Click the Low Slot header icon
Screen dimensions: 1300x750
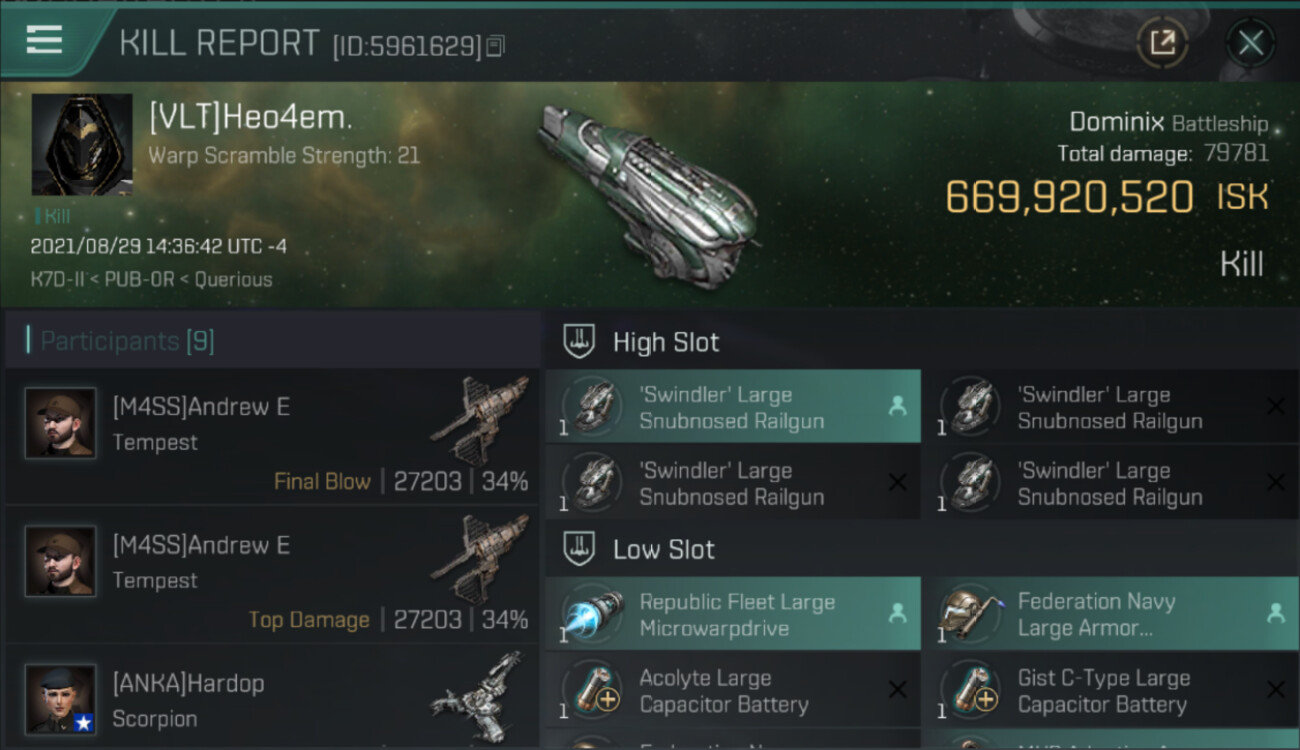(580, 549)
